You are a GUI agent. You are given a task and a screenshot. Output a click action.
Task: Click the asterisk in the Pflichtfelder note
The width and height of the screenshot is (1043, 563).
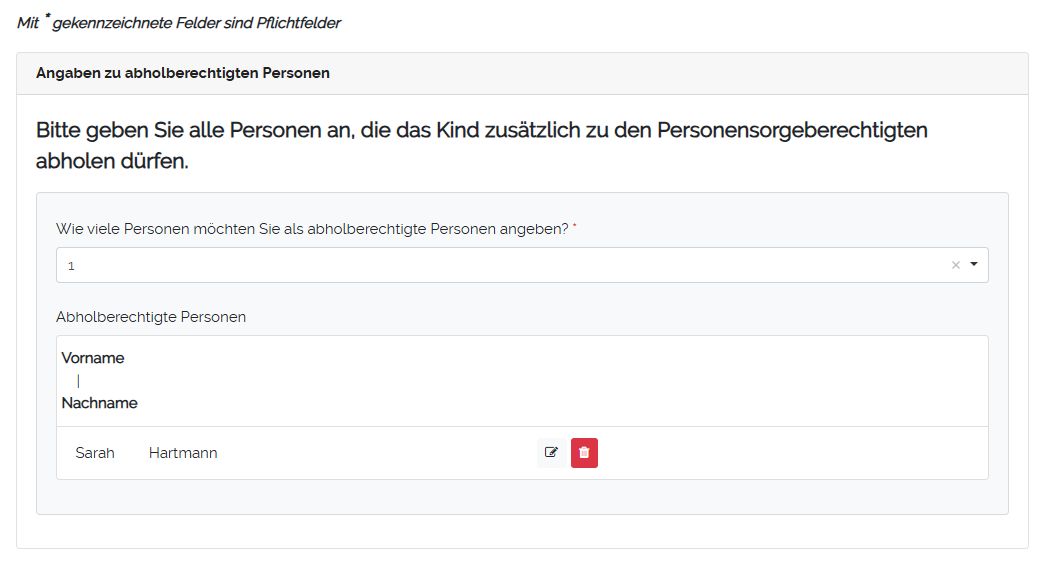pos(47,17)
